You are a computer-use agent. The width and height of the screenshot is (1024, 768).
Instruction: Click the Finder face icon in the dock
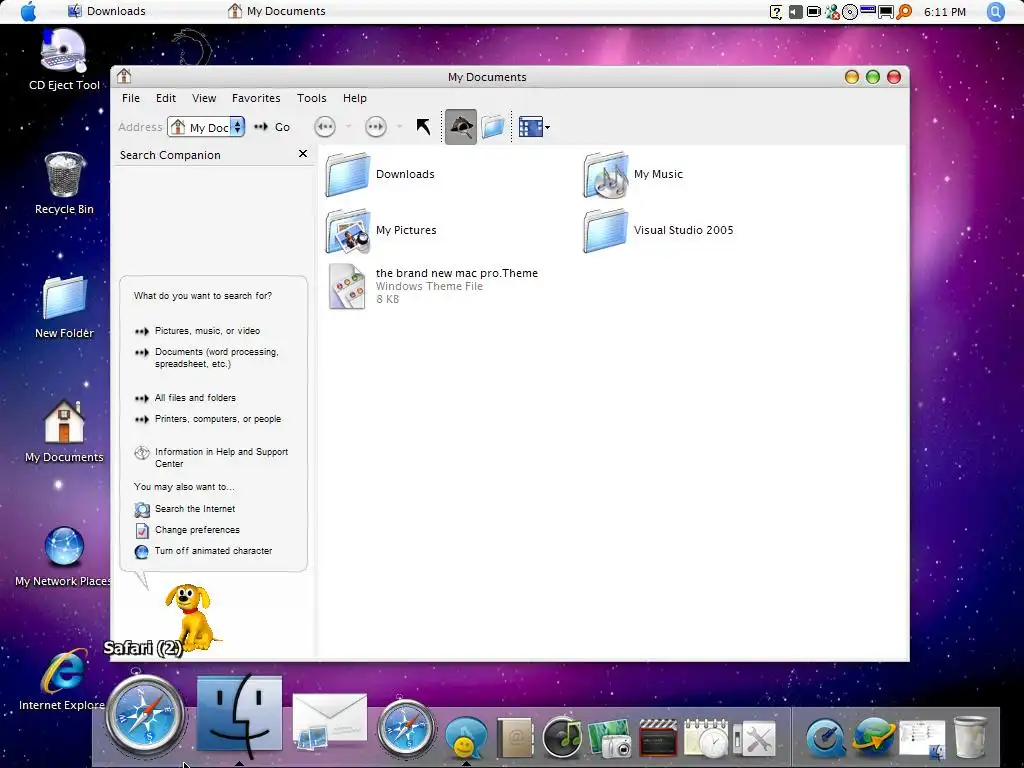click(x=240, y=713)
